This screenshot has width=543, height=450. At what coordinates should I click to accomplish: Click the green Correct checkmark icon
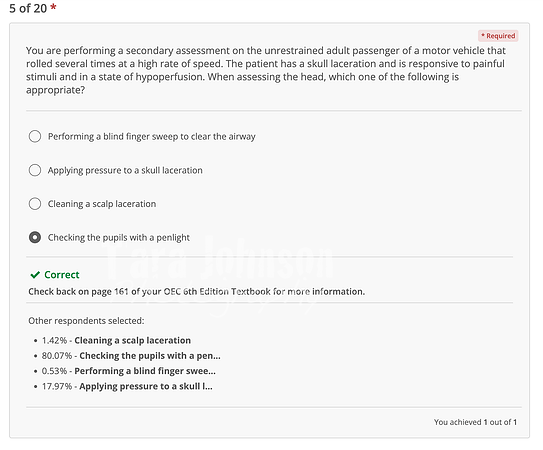coord(35,275)
